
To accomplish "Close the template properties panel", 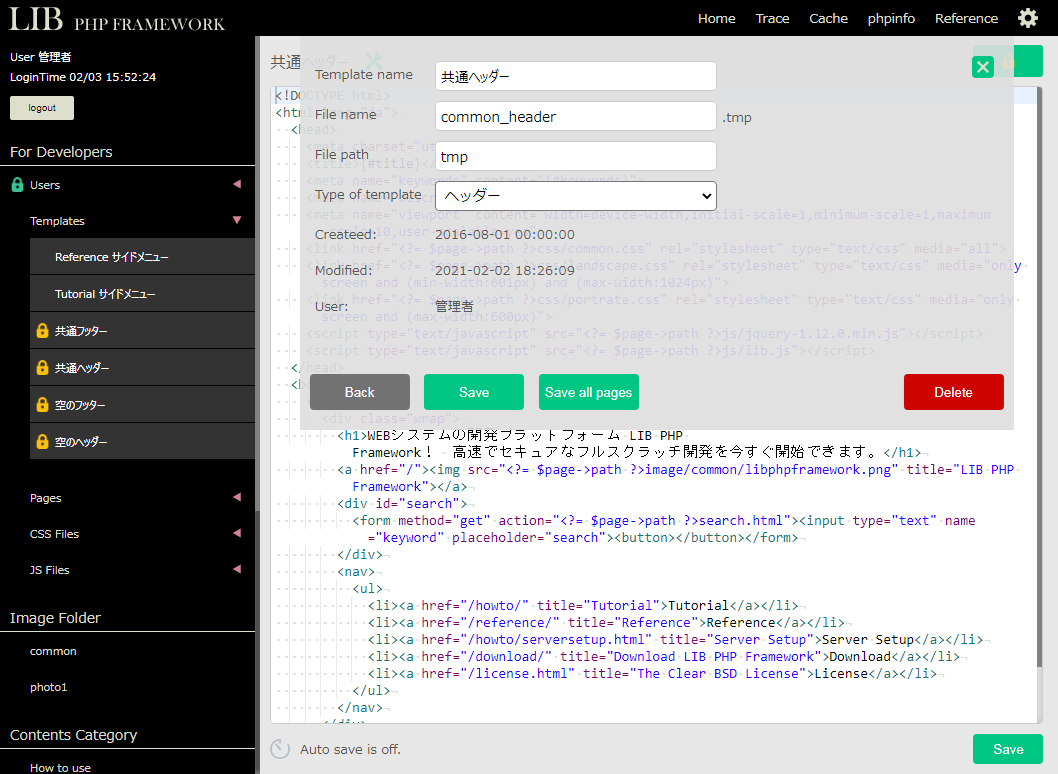I will tap(983, 66).
